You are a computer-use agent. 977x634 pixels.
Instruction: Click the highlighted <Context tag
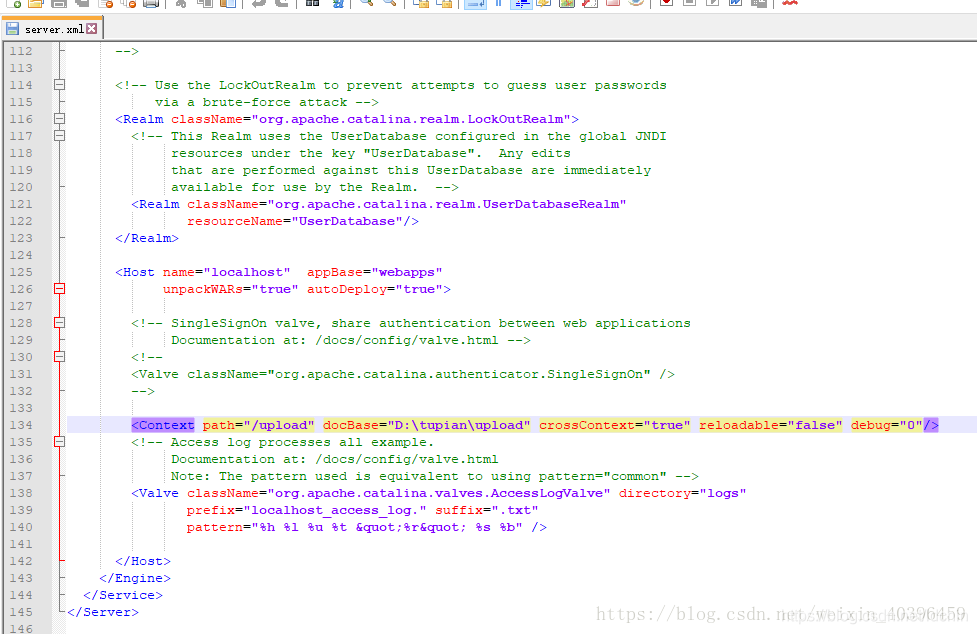[x=163, y=425]
